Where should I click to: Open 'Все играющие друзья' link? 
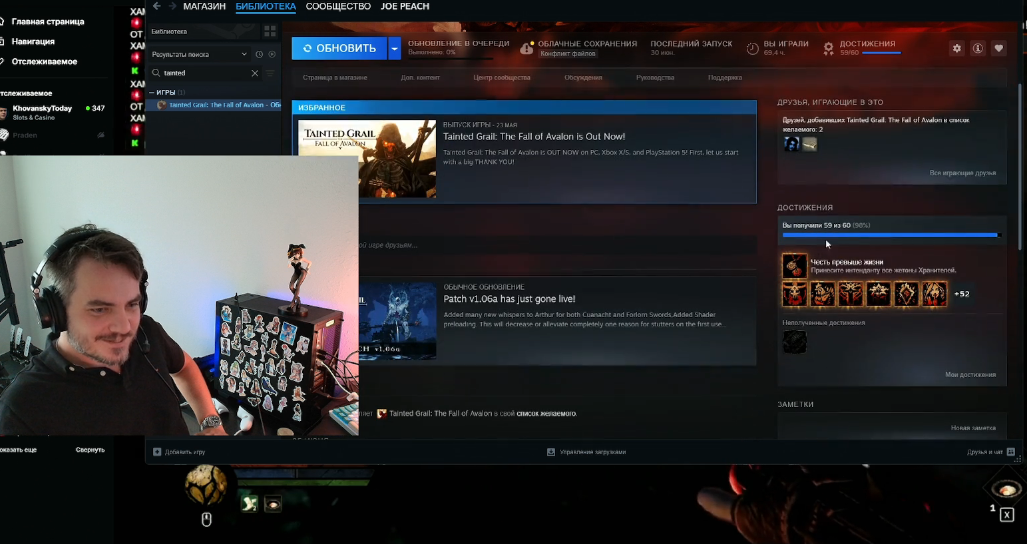[x=962, y=173]
